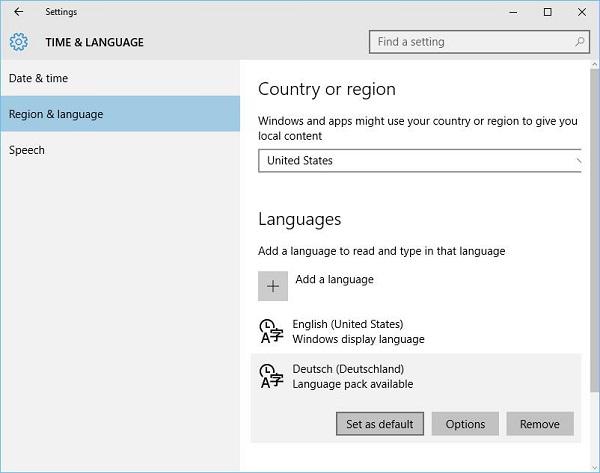Click the Settings gear icon
This screenshot has height=473, width=600.
click(x=18, y=42)
